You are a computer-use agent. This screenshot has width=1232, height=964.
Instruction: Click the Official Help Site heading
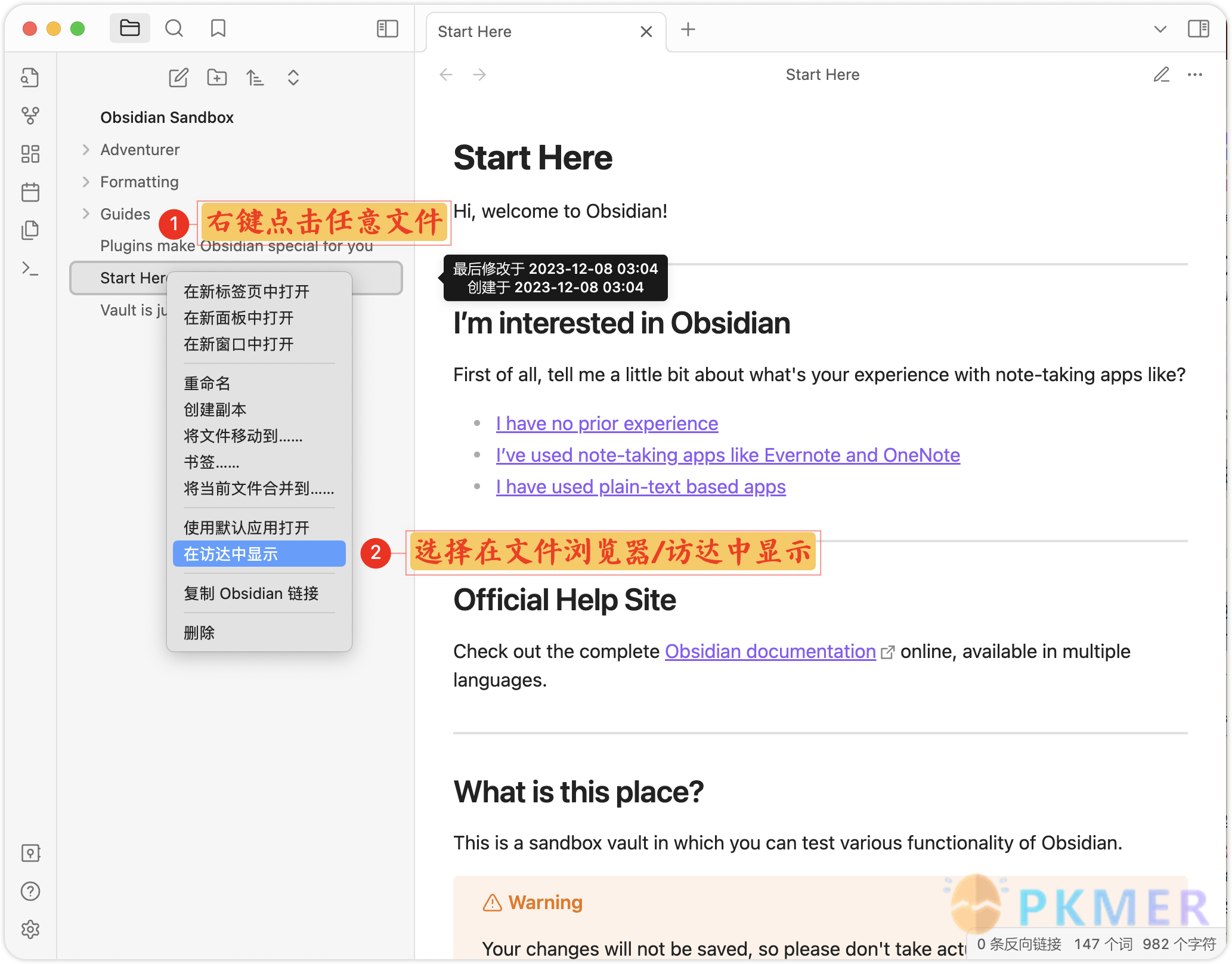[565, 600]
